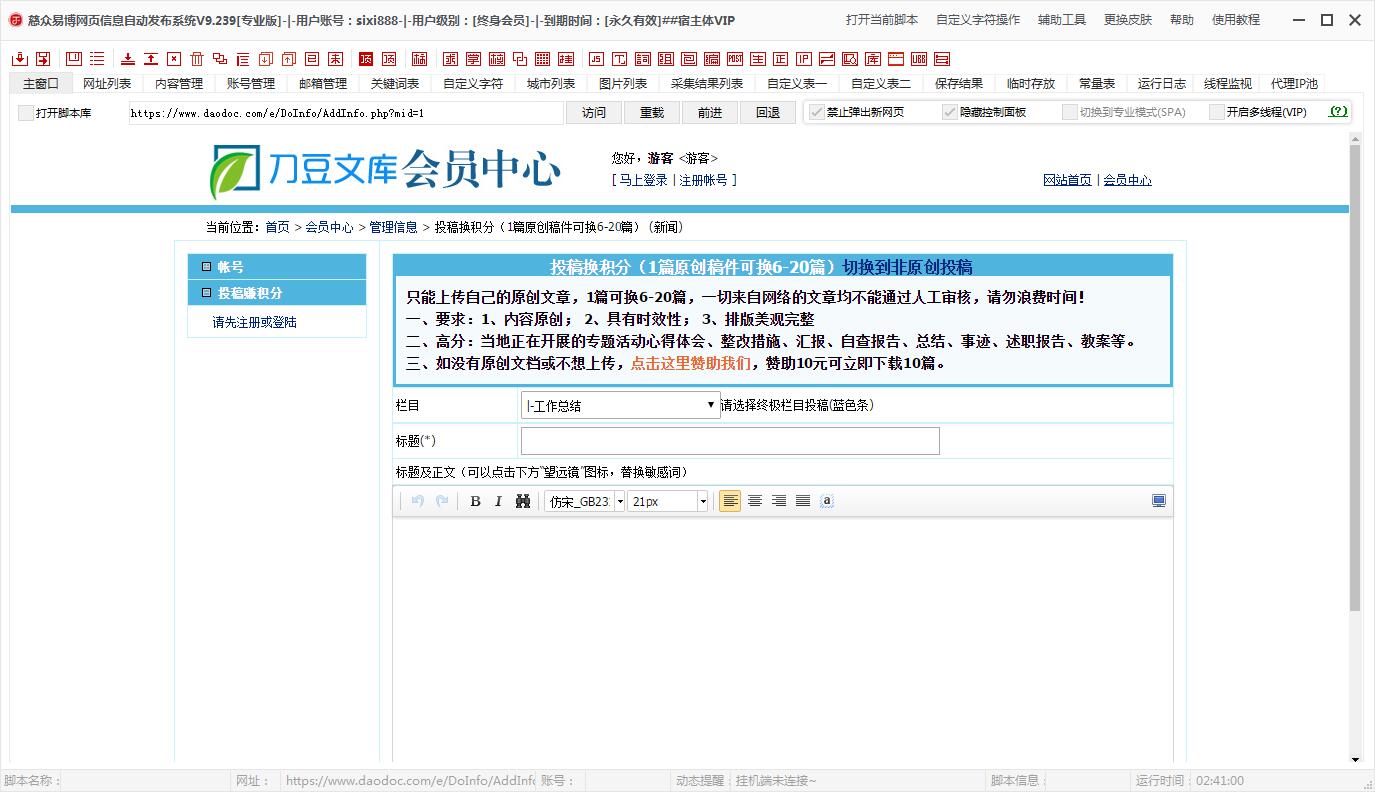The height and width of the screenshot is (792, 1375).
Task: Click the red 标 toolbar icon
Action: (x=419, y=59)
